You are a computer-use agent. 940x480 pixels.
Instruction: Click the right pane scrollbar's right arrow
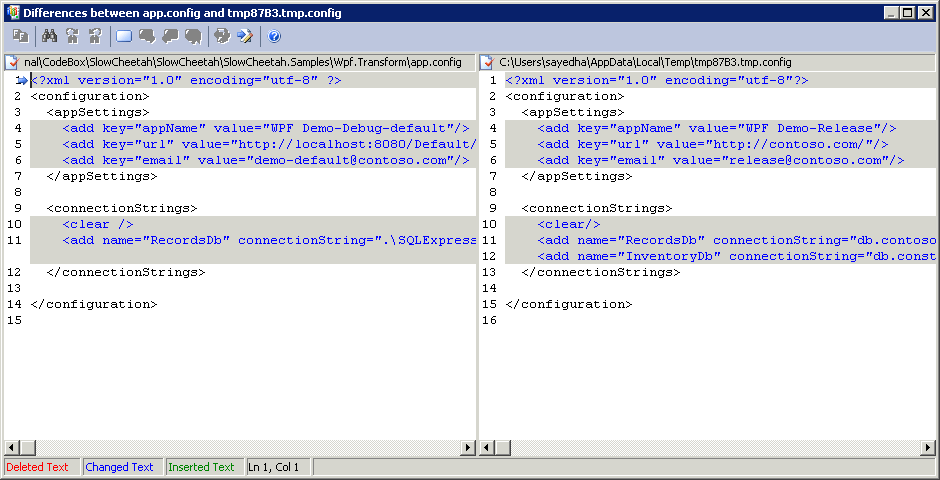coord(927,447)
